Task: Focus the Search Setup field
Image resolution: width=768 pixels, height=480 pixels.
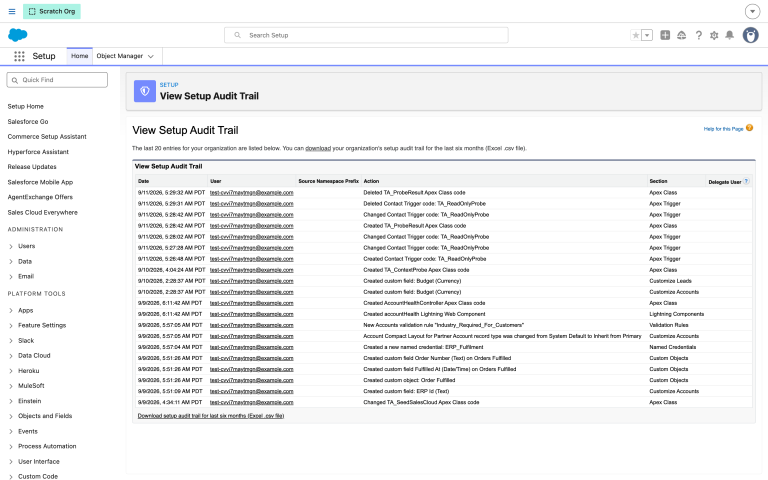Action: [x=366, y=35]
